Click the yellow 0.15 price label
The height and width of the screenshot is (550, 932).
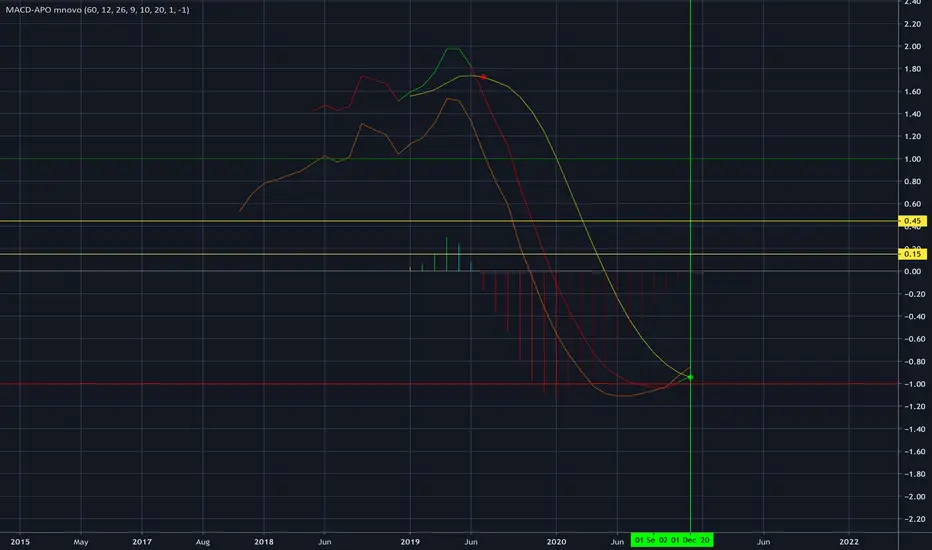pos(912,254)
